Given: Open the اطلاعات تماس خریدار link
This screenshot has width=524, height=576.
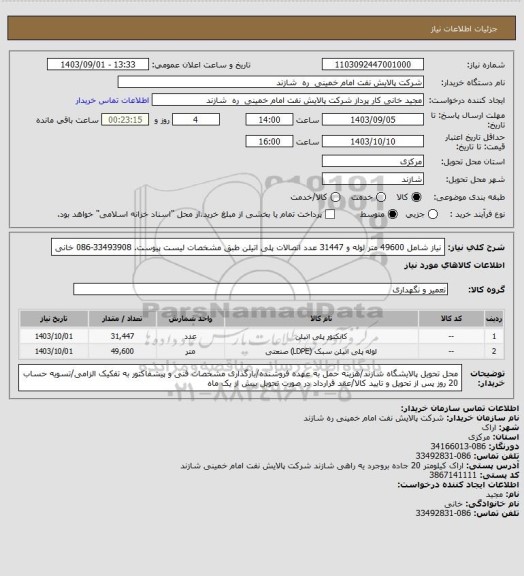Looking at the screenshot, I should [x=112, y=100].
